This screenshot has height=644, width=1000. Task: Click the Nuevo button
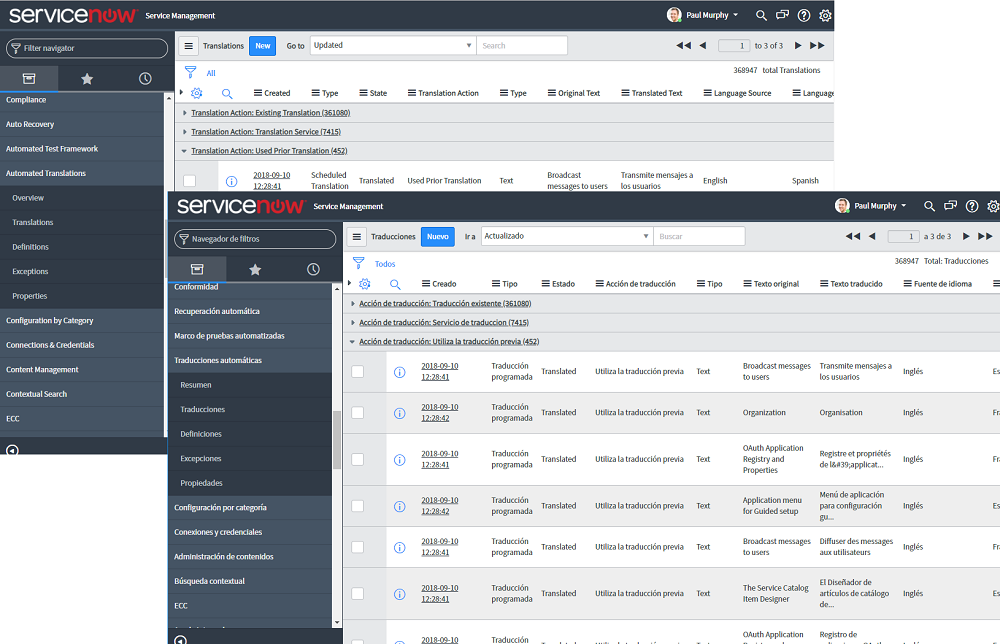(x=437, y=237)
